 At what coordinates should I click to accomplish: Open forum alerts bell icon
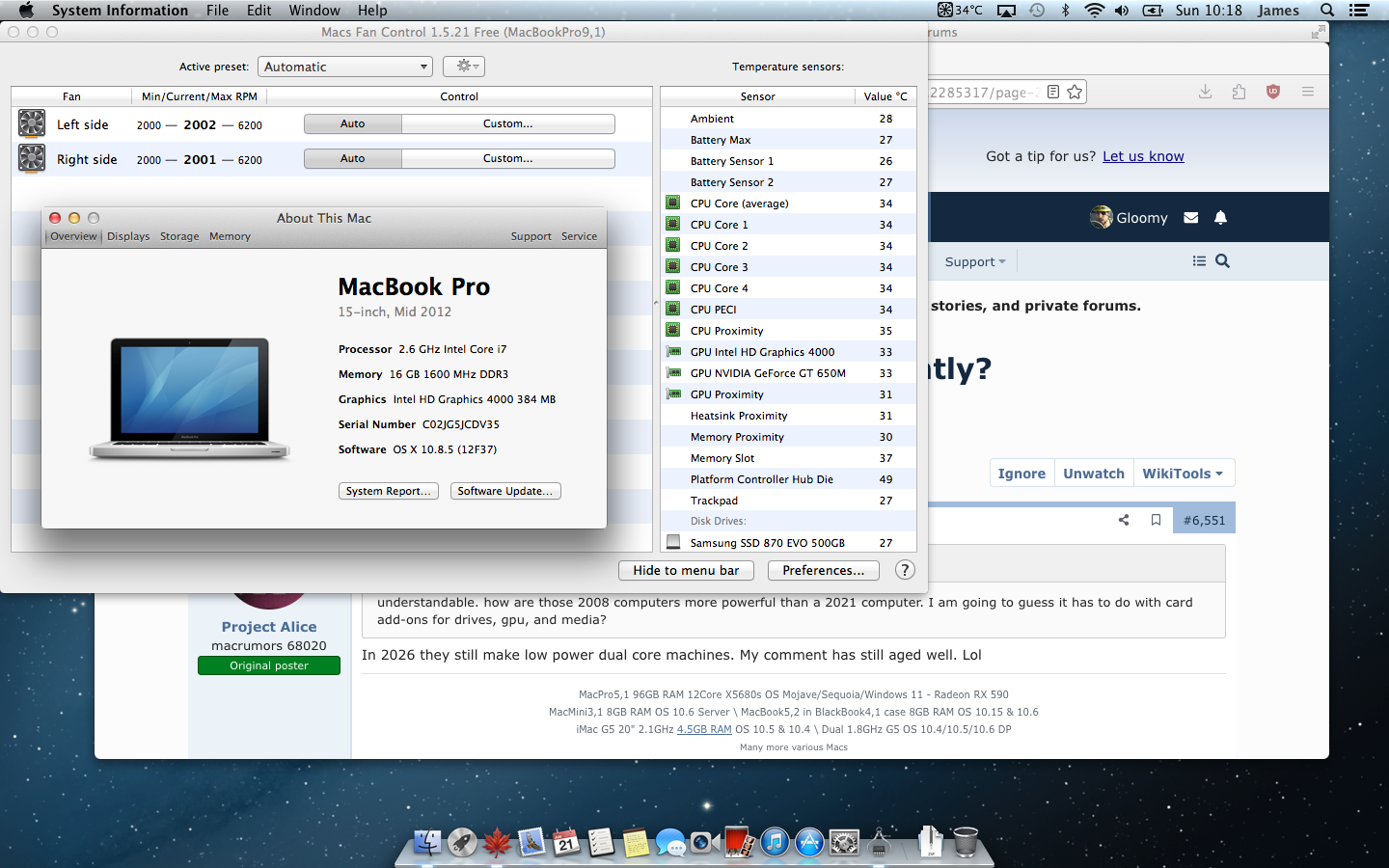click(x=1220, y=218)
